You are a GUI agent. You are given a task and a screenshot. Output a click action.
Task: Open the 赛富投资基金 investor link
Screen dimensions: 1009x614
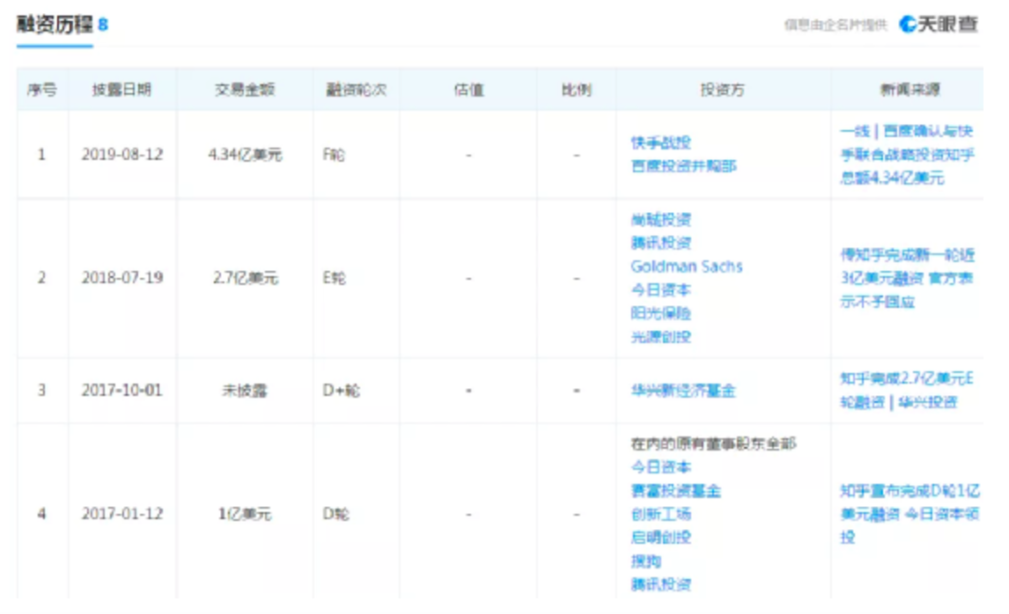(676, 491)
